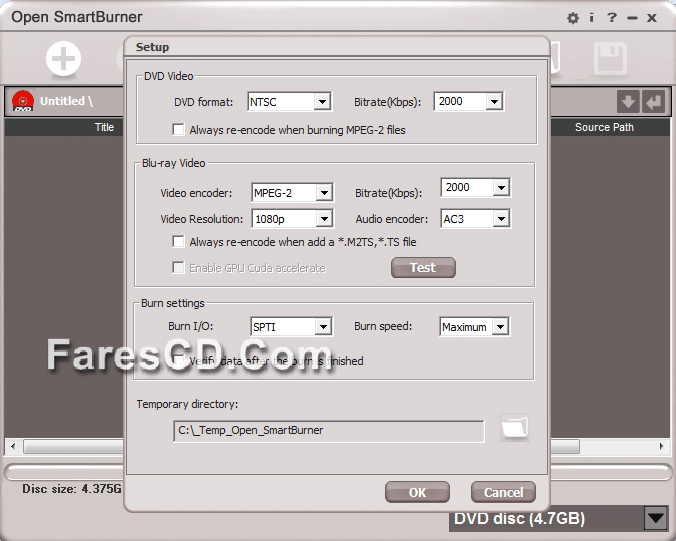Cancel the Setup dialog

coord(503,492)
